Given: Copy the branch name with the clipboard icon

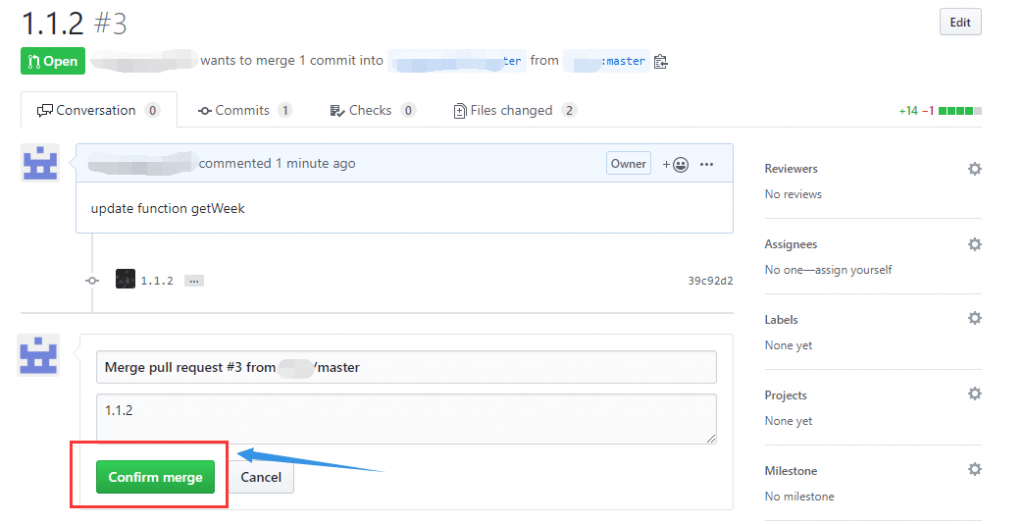Looking at the screenshot, I should click(x=660, y=61).
